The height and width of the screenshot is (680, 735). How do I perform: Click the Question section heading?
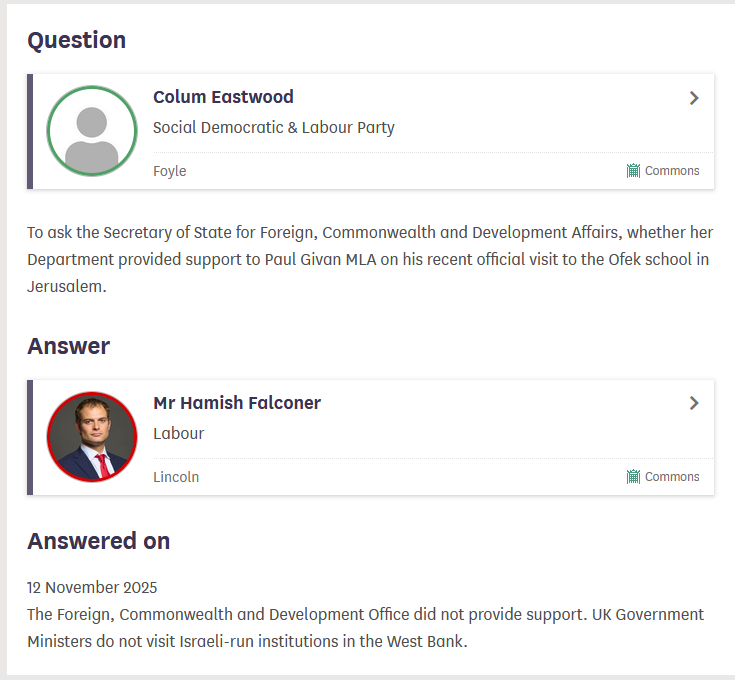[77, 41]
